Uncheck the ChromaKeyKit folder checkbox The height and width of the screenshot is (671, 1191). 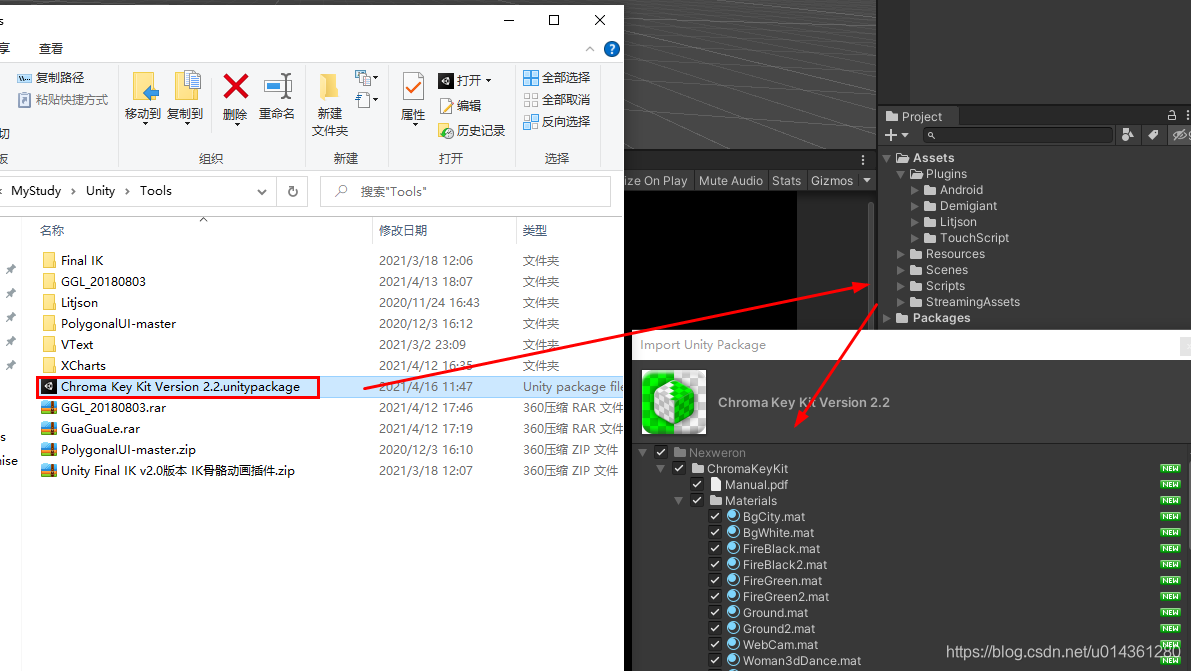679,468
